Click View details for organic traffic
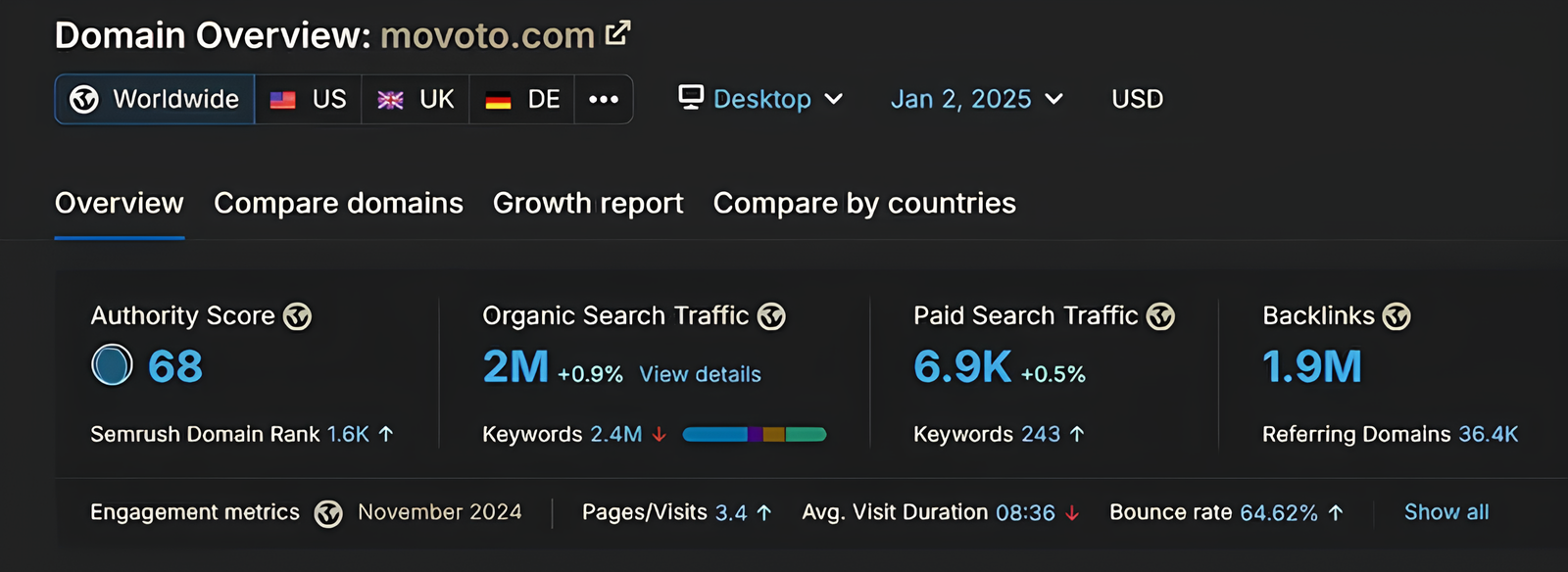 click(700, 374)
